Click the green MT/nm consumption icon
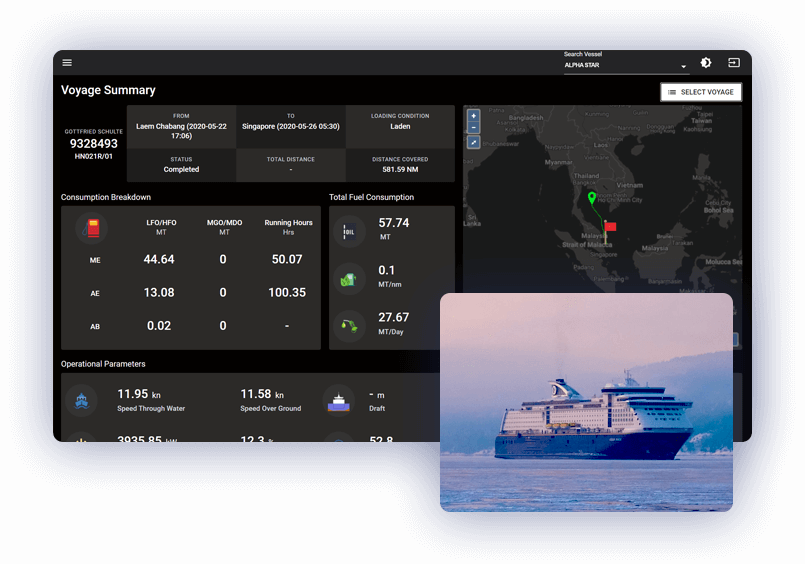The image size is (805, 564). [x=349, y=279]
